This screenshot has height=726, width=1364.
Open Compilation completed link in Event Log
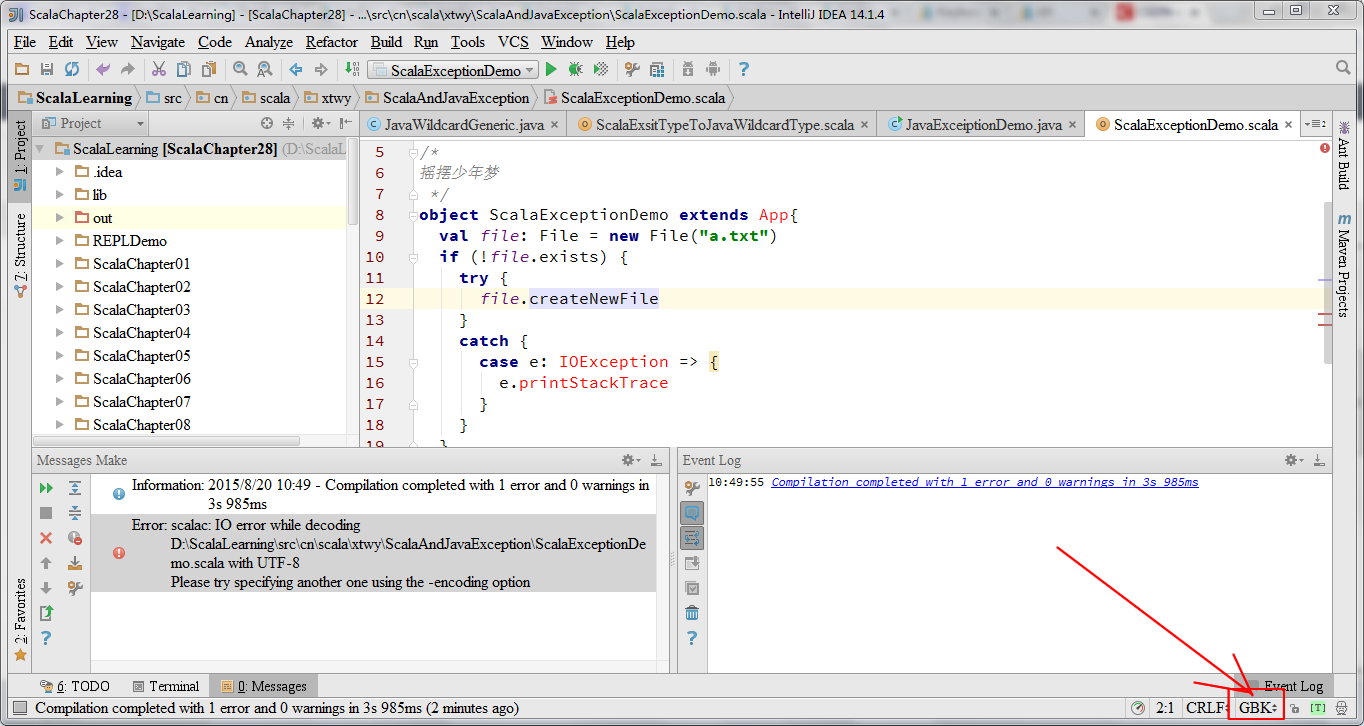(985, 482)
